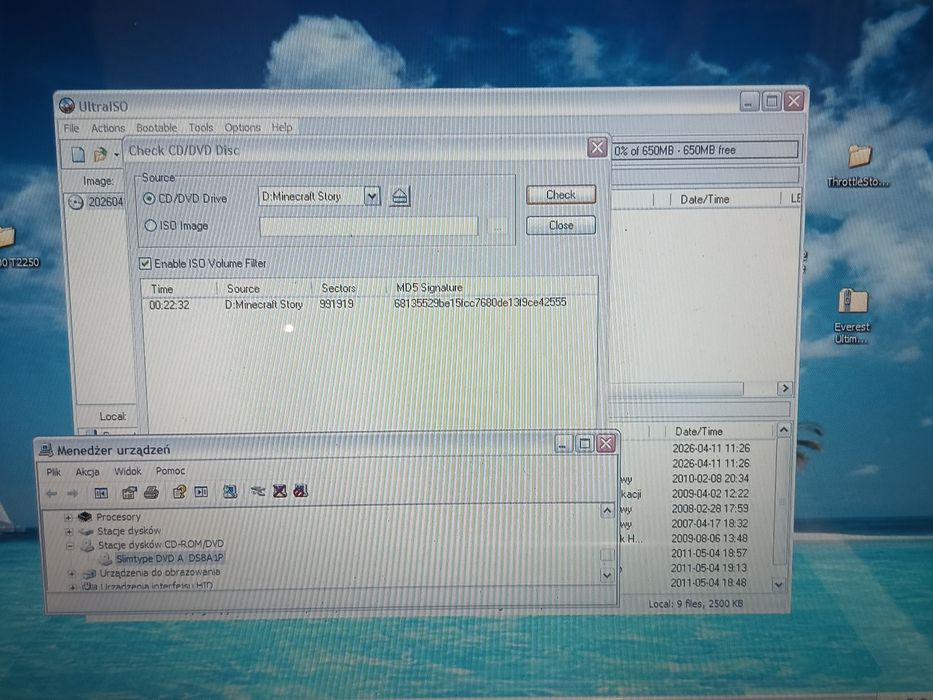Viewport: 933px width, 700px height.
Task: Toggle the action pane icon in Device Manager toolbar
Action: coord(202,492)
